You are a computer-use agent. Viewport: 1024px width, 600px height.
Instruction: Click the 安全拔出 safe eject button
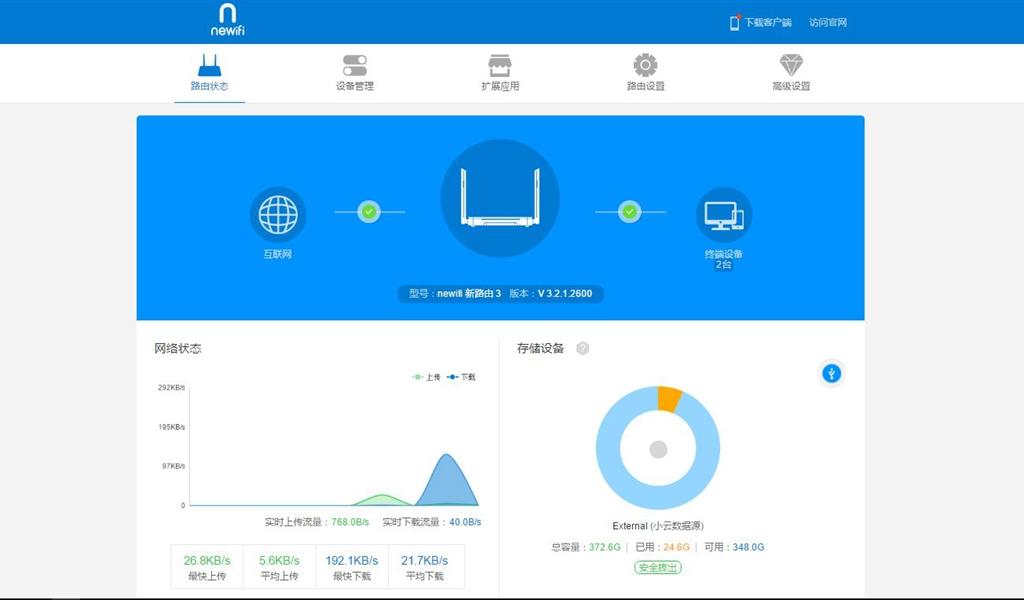pyautogui.click(x=656, y=567)
